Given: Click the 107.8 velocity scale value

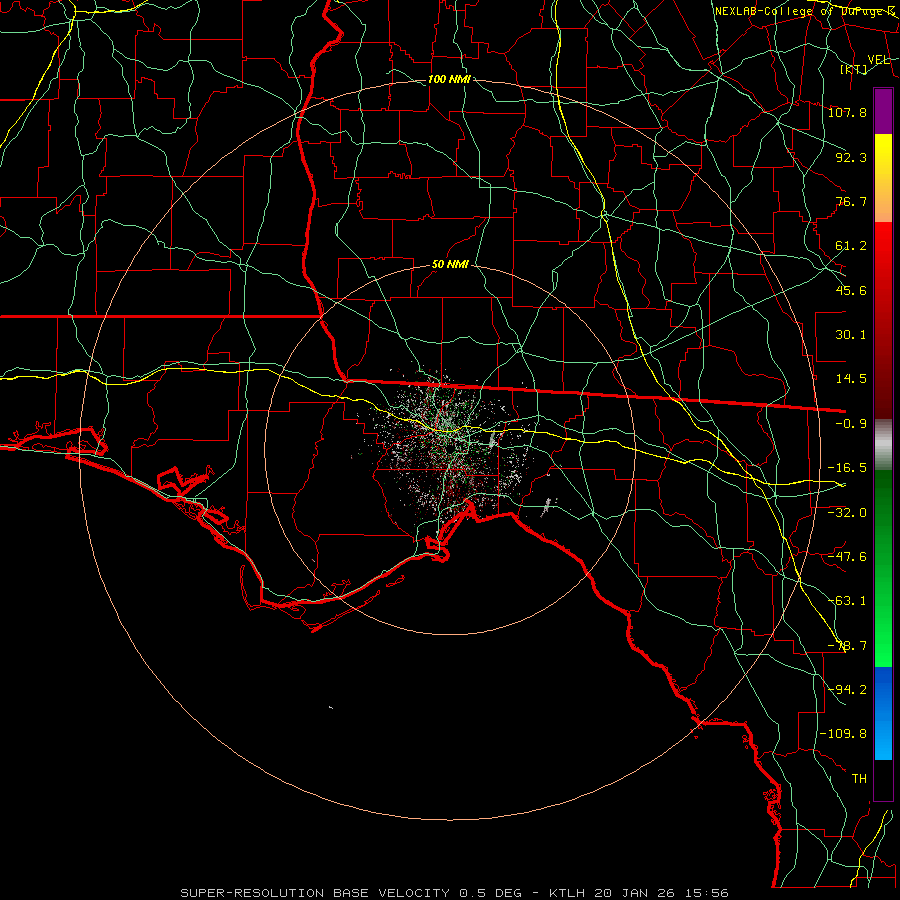Looking at the screenshot, I should 847,112.
